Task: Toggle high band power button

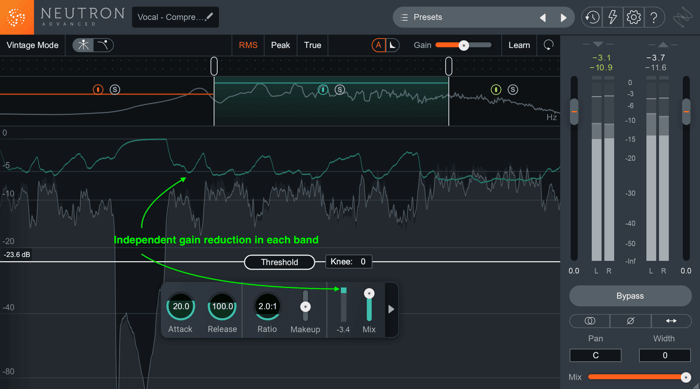Action: 496,90
